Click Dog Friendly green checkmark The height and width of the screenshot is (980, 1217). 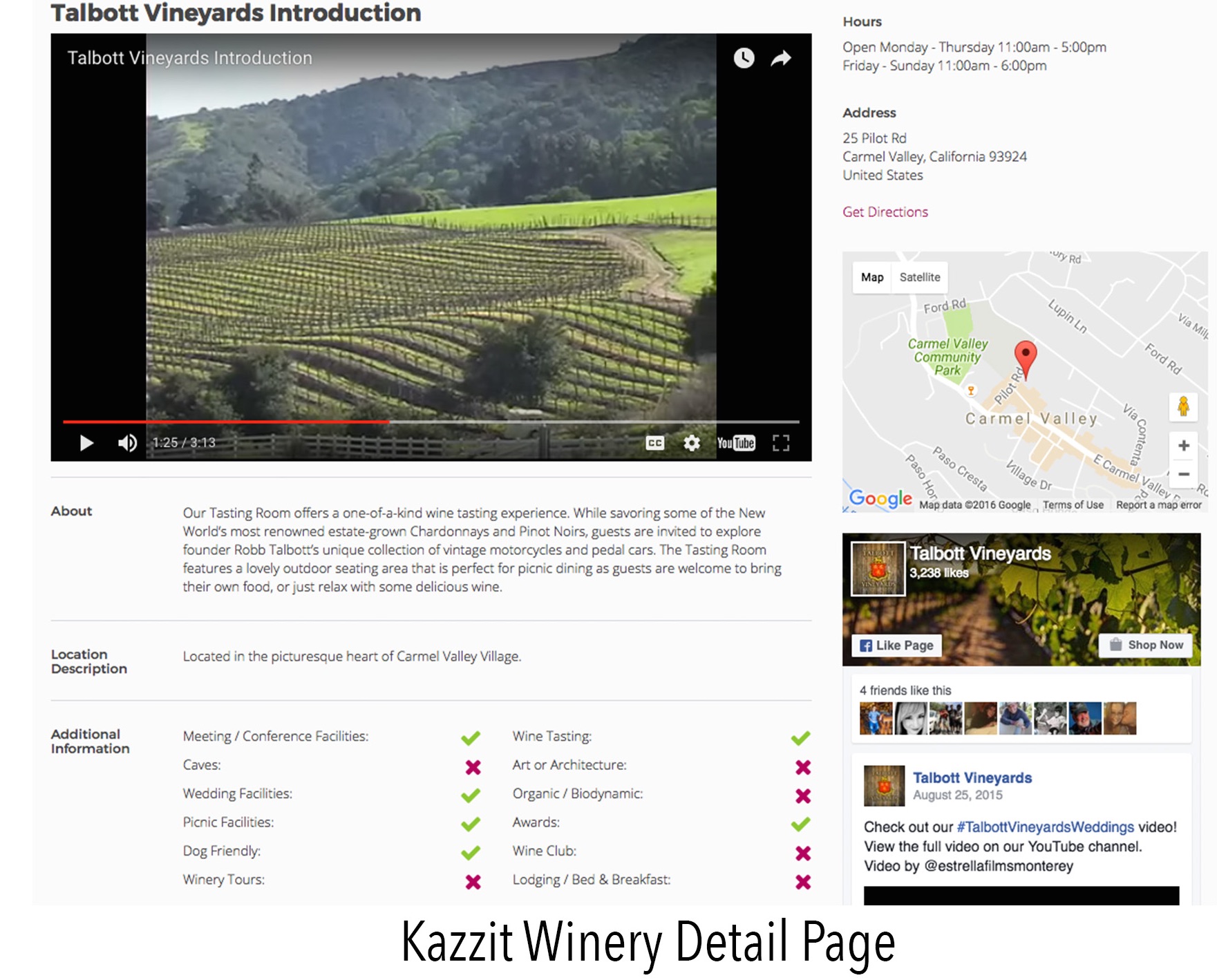pyautogui.click(x=471, y=853)
